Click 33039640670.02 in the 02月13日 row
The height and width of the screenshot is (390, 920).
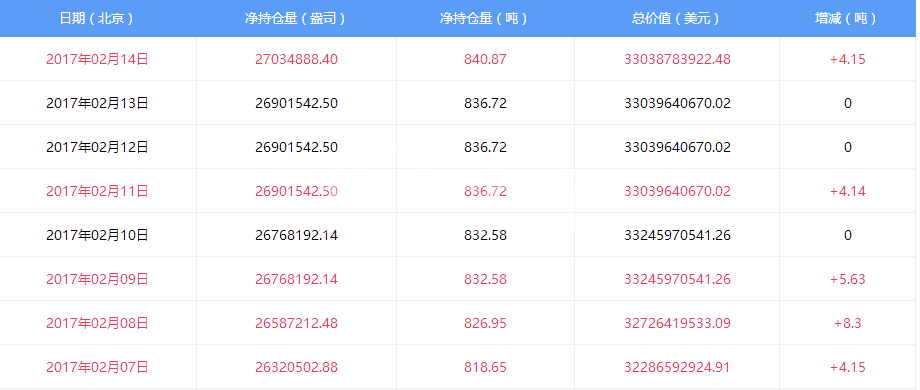(x=678, y=103)
